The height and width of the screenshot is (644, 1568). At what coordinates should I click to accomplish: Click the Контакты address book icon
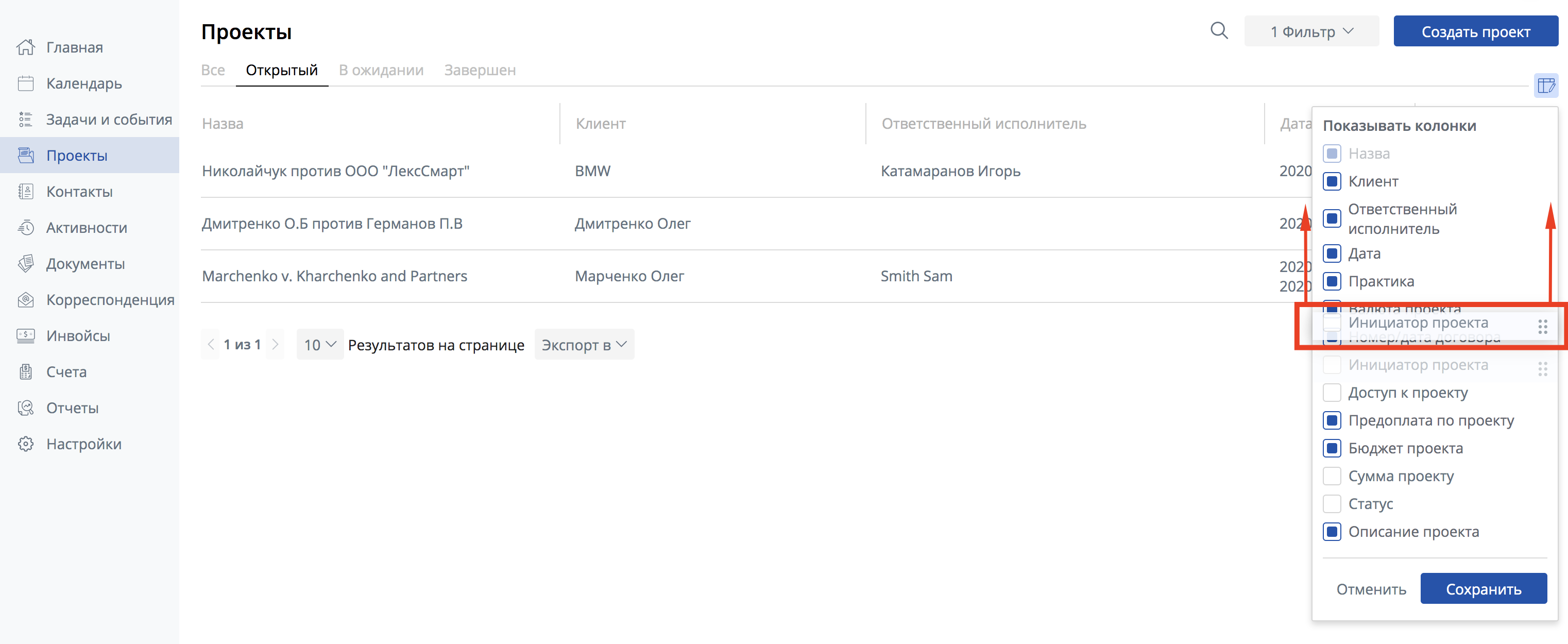[26, 191]
